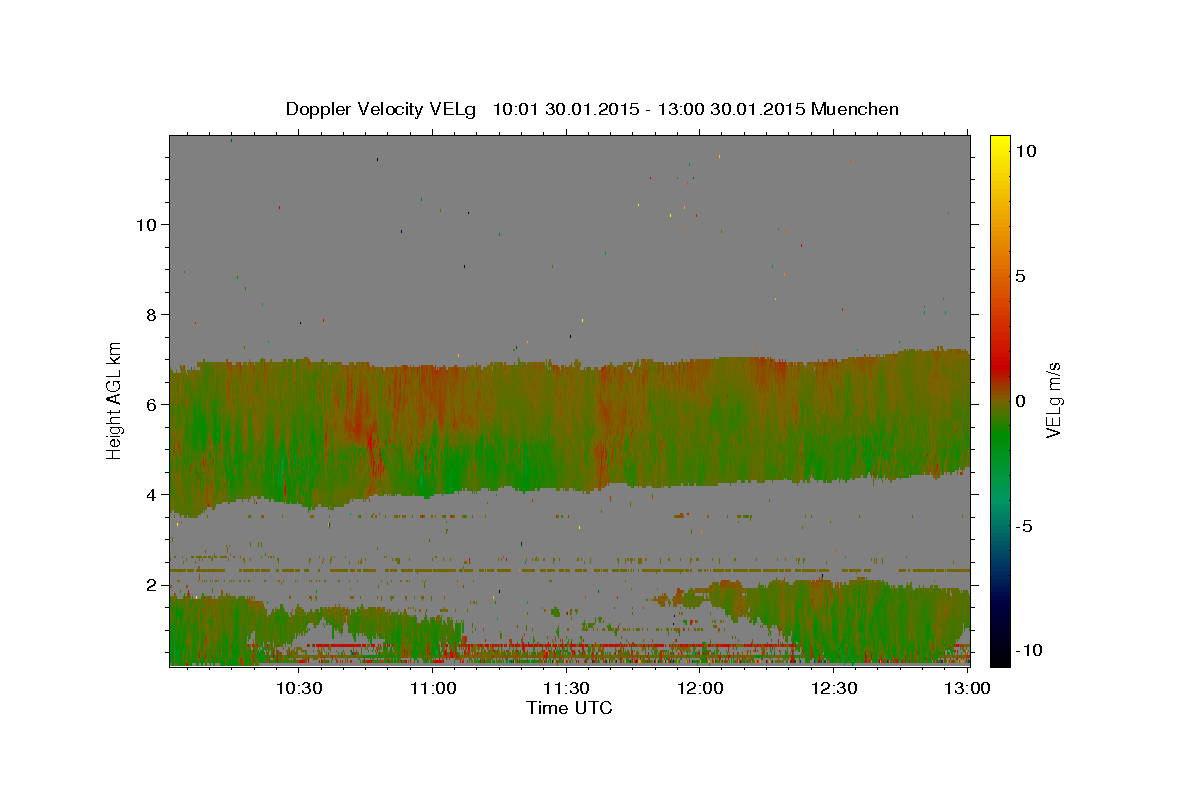The width and height of the screenshot is (1200, 800).
Task: Click the height axis label 4
Action: click(x=151, y=494)
